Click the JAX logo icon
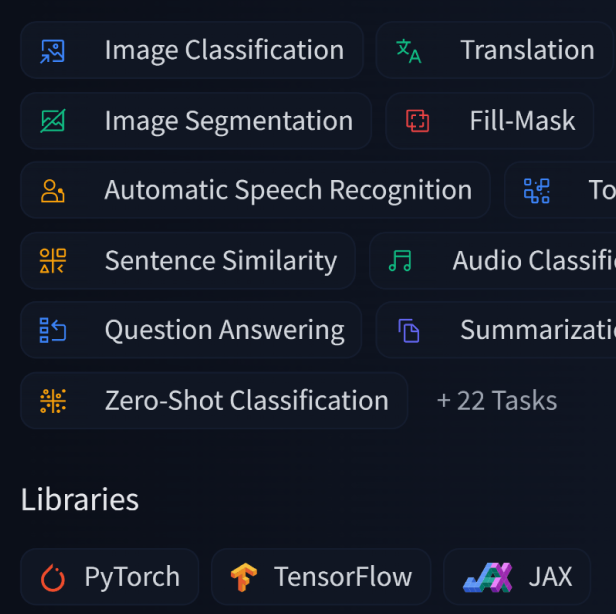The image size is (616, 614). click(x=488, y=577)
